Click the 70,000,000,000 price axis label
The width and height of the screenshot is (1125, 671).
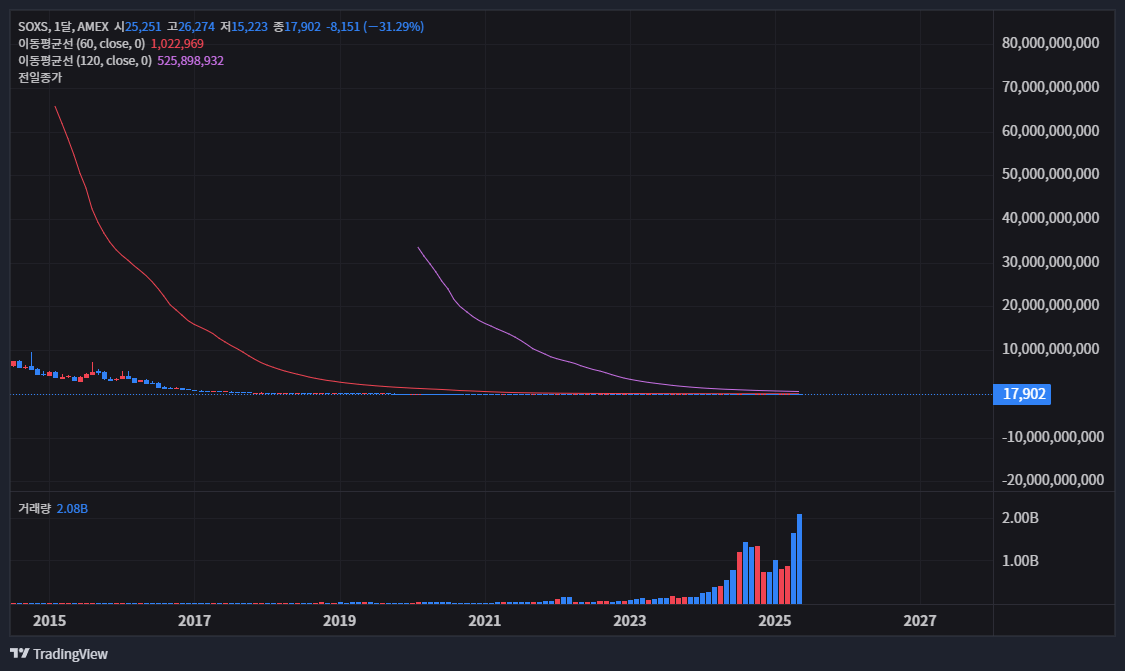coord(1050,87)
